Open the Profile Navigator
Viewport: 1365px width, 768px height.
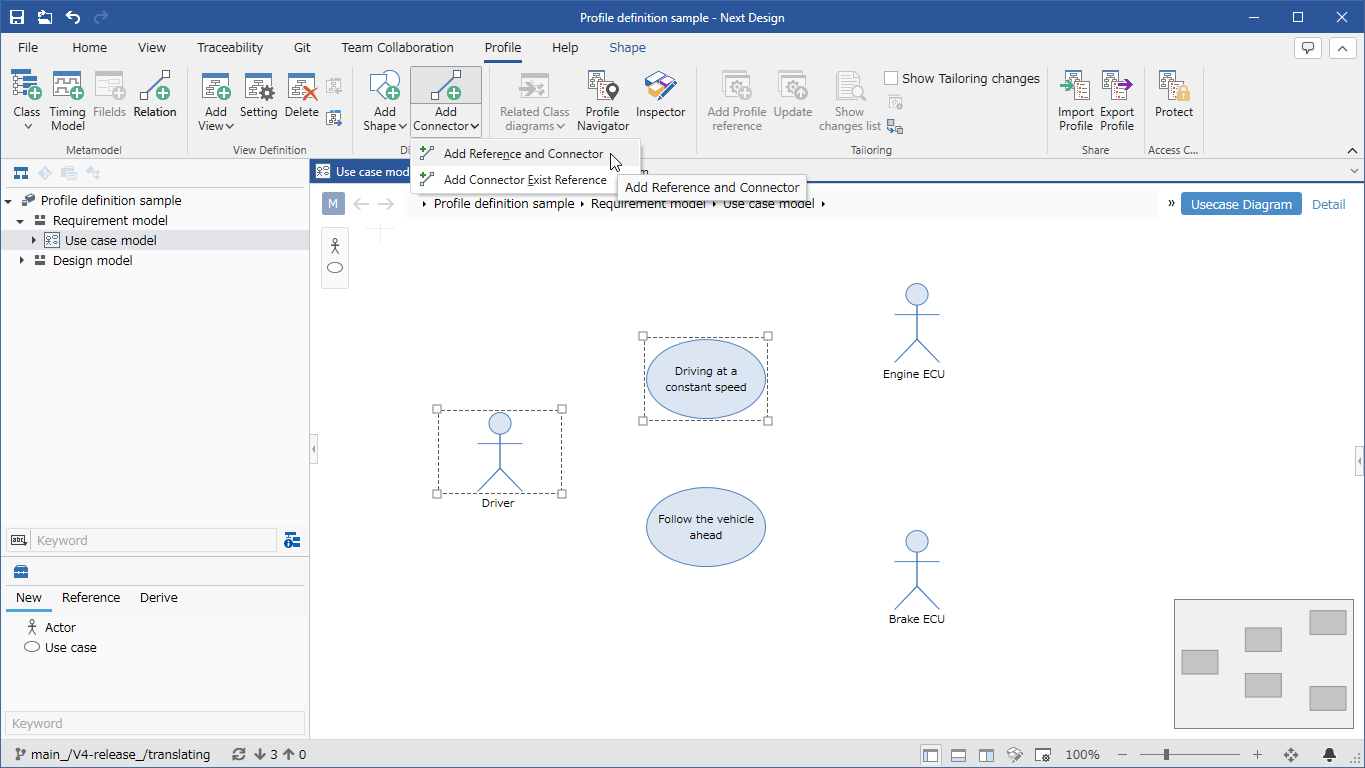(603, 101)
